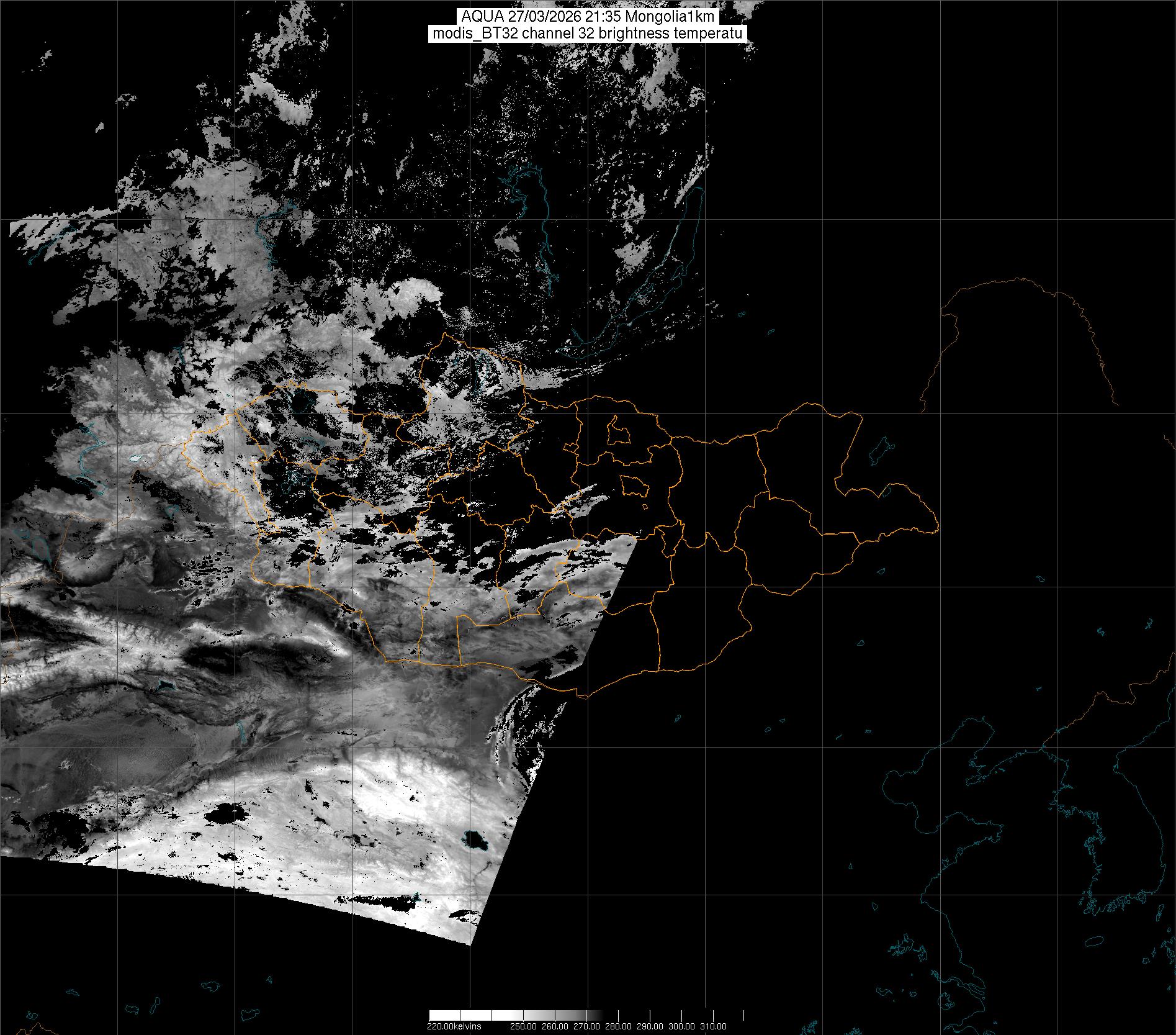Pick the 280.00 value on the colorbar
Viewport: 1176px width, 1035px height.
[619, 1026]
